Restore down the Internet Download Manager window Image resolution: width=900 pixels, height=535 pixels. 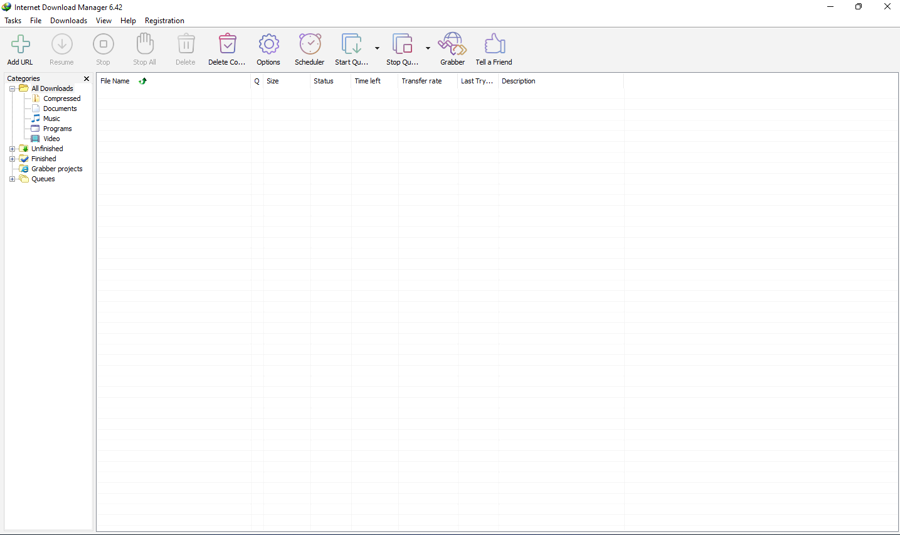858,7
